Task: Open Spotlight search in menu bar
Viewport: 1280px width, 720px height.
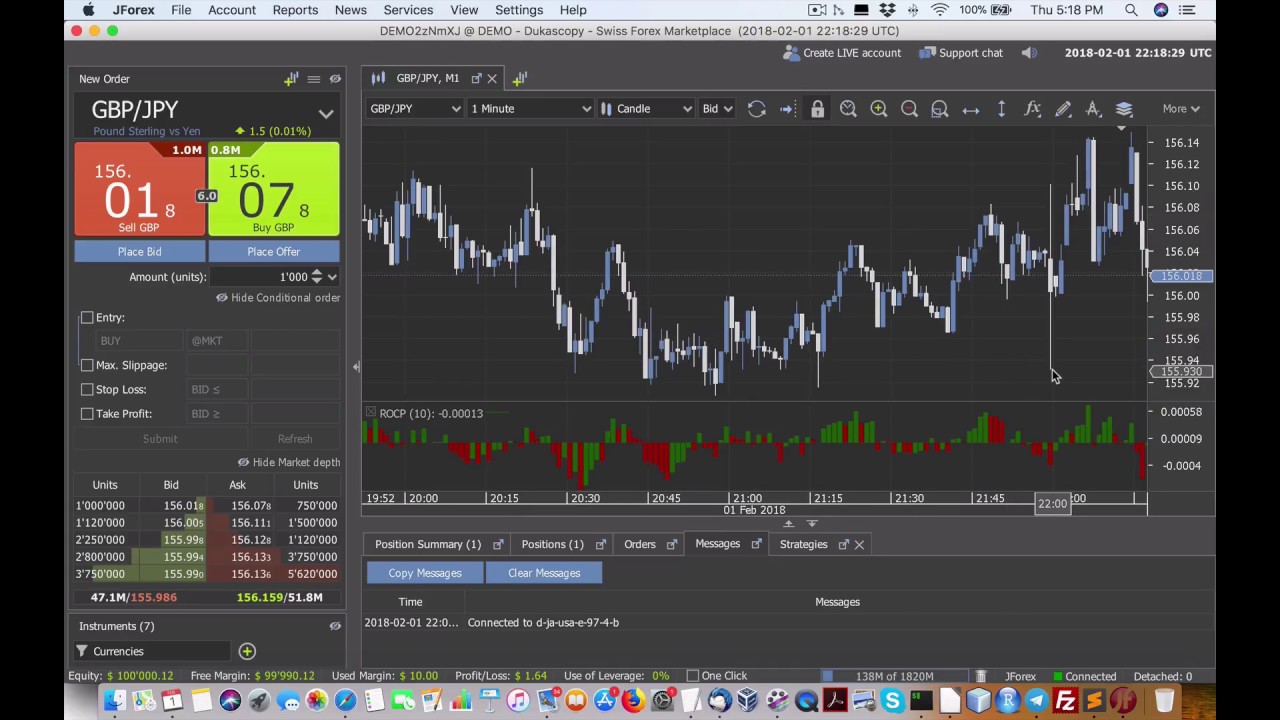Action: 1131,10
